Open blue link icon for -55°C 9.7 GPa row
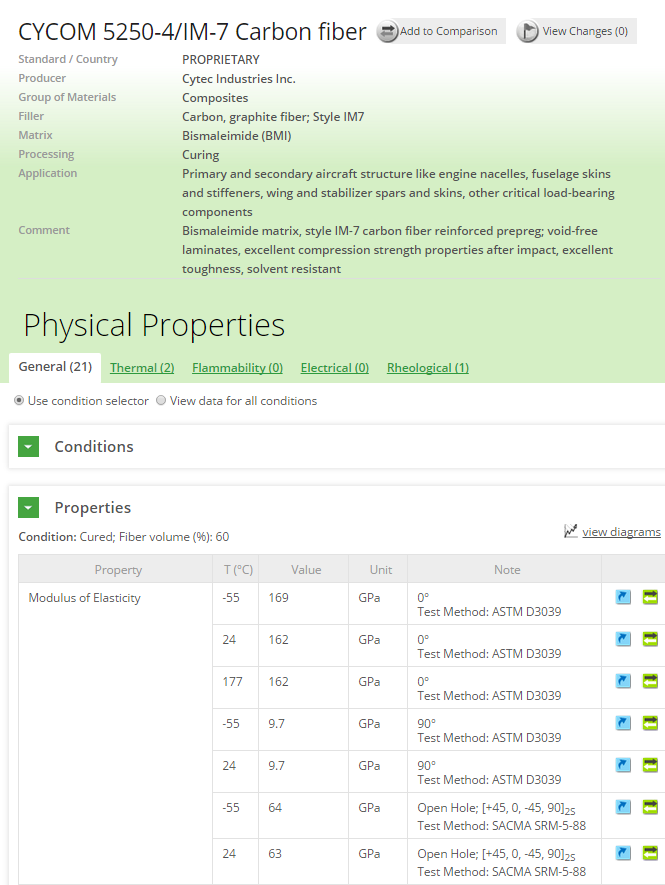Screen dimensions: 665x885 pyautogui.click(x=623, y=723)
